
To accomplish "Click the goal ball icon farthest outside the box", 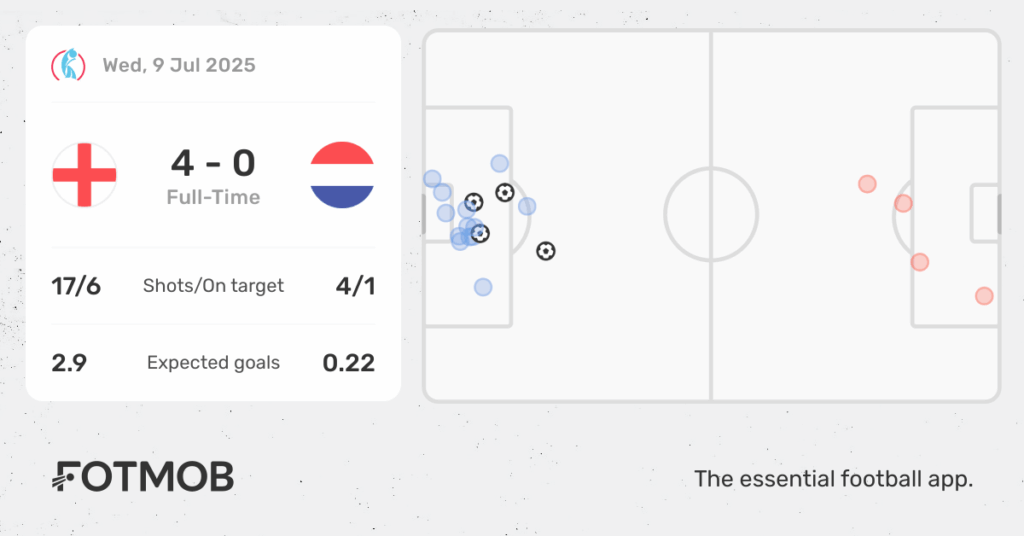I will pyautogui.click(x=546, y=251).
